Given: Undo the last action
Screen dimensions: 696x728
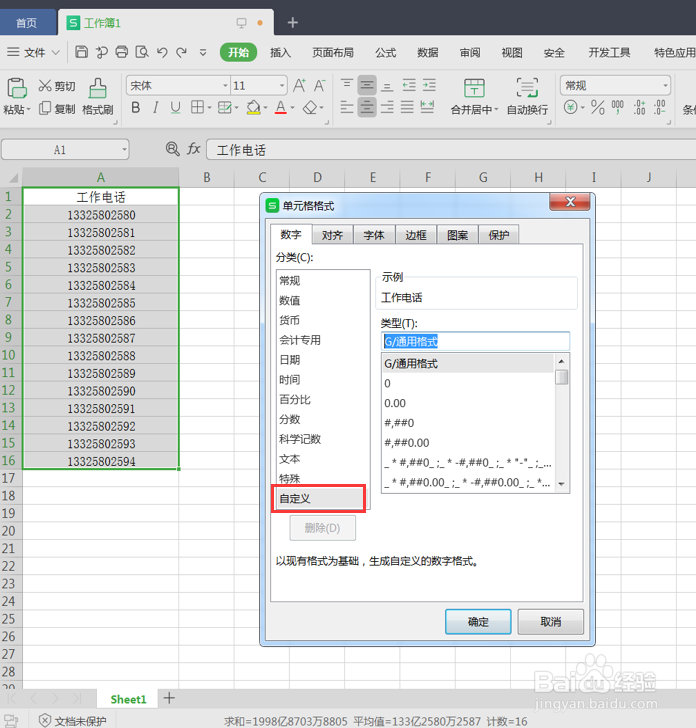Looking at the screenshot, I should point(162,52).
